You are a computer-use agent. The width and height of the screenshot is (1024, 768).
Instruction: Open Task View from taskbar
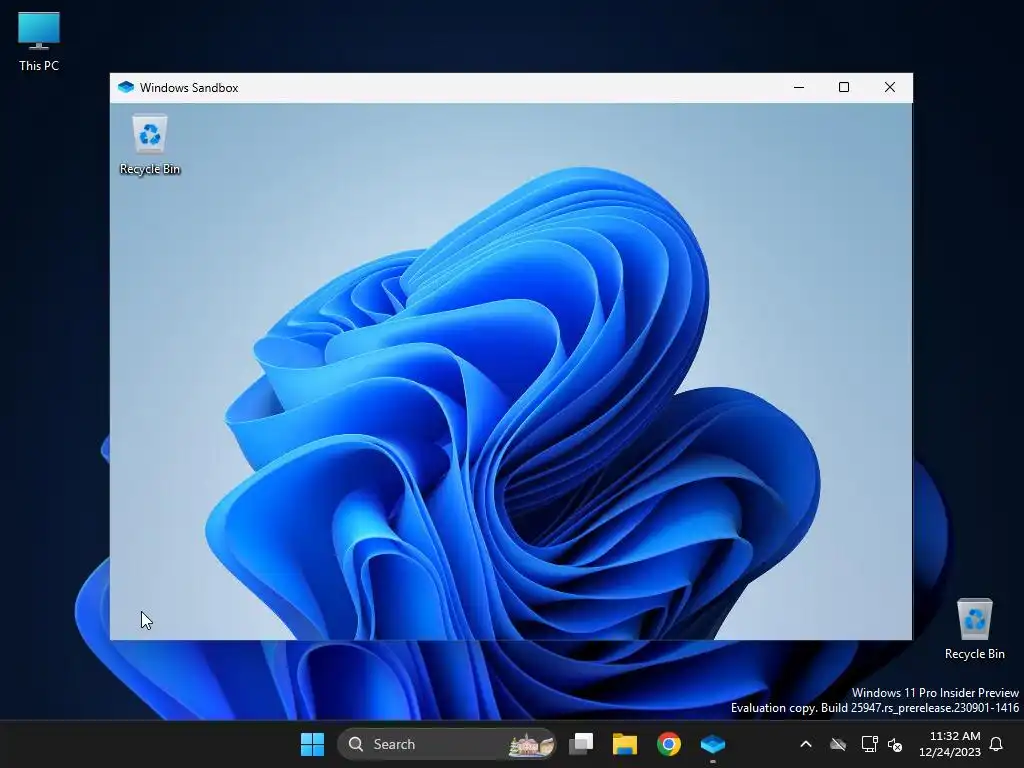[x=581, y=744]
